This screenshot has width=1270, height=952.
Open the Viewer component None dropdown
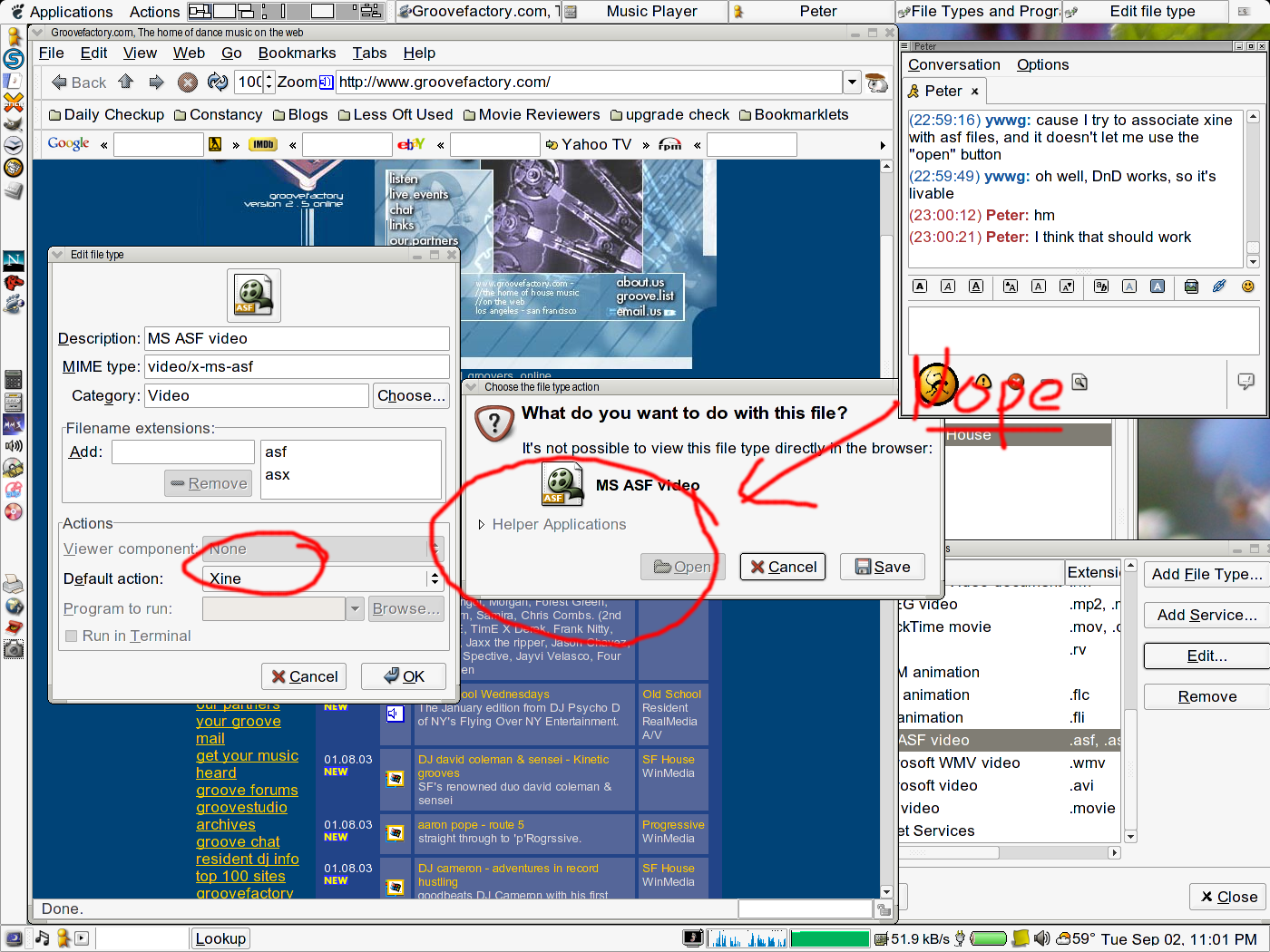323,549
